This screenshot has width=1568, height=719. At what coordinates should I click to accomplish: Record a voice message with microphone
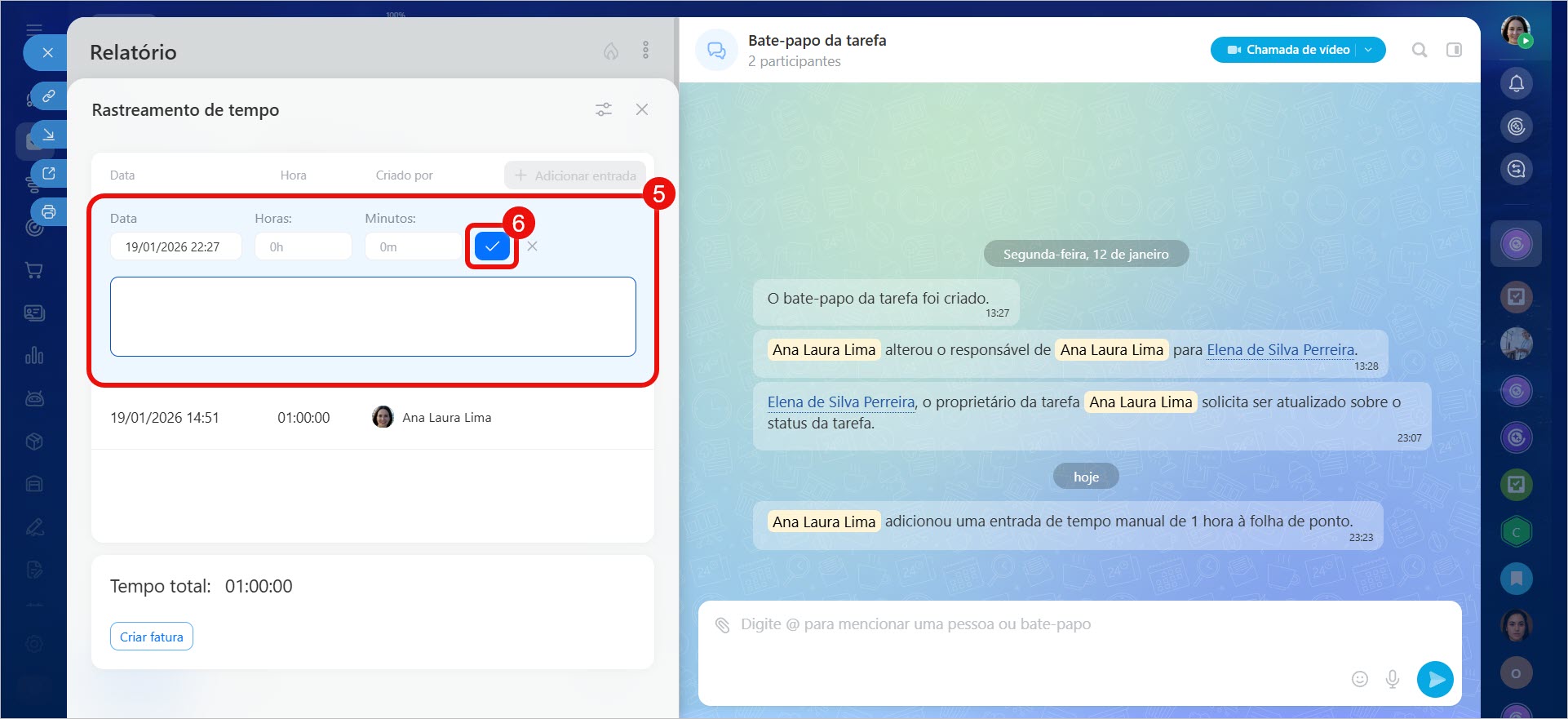tap(1393, 679)
